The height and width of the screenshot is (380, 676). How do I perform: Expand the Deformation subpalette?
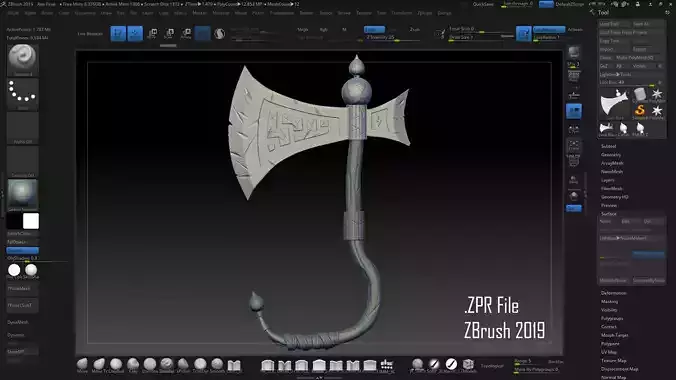click(613, 293)
